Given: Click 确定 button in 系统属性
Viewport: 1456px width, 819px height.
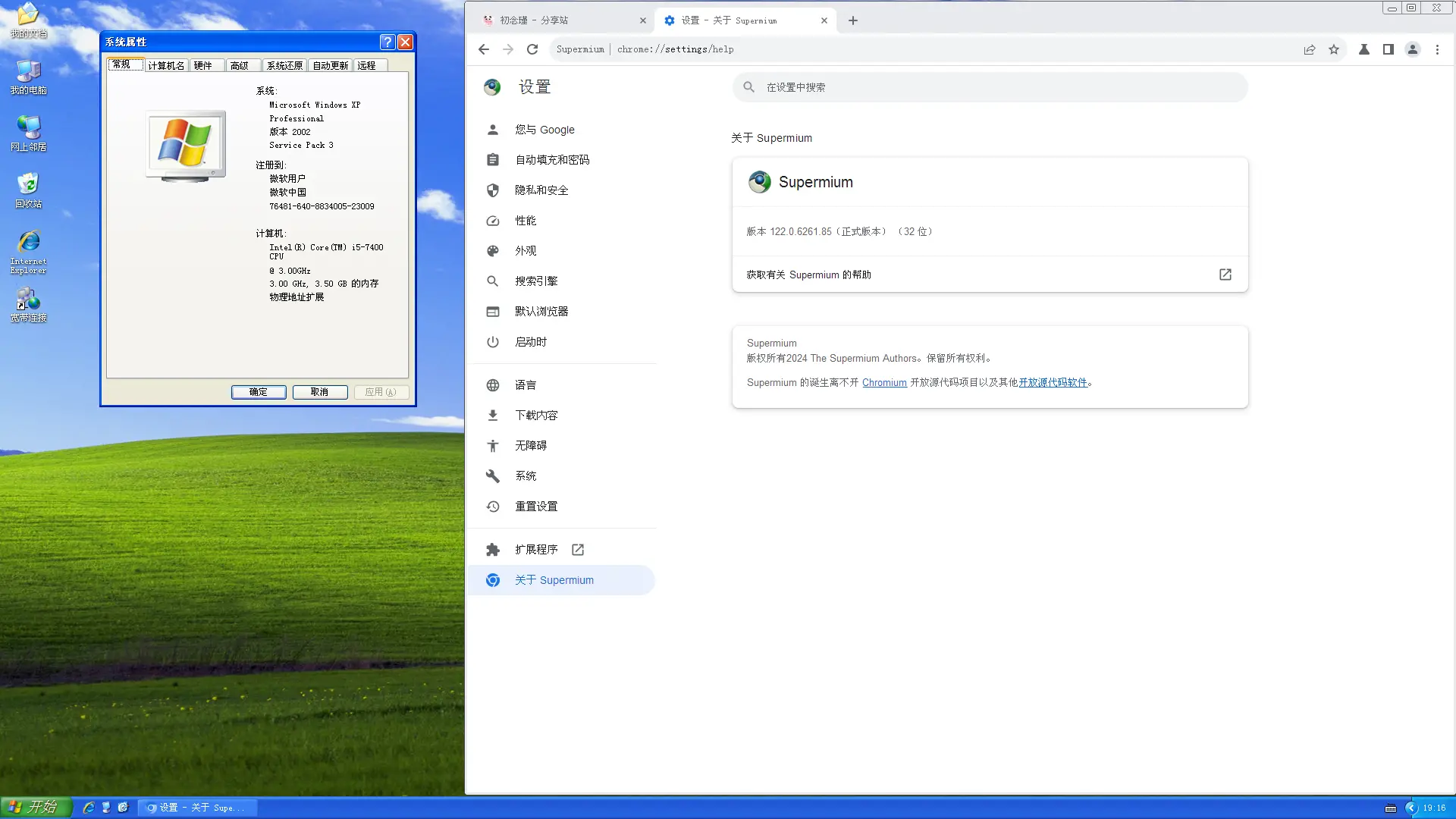Looking at the screenshot, I should point(259,392).
